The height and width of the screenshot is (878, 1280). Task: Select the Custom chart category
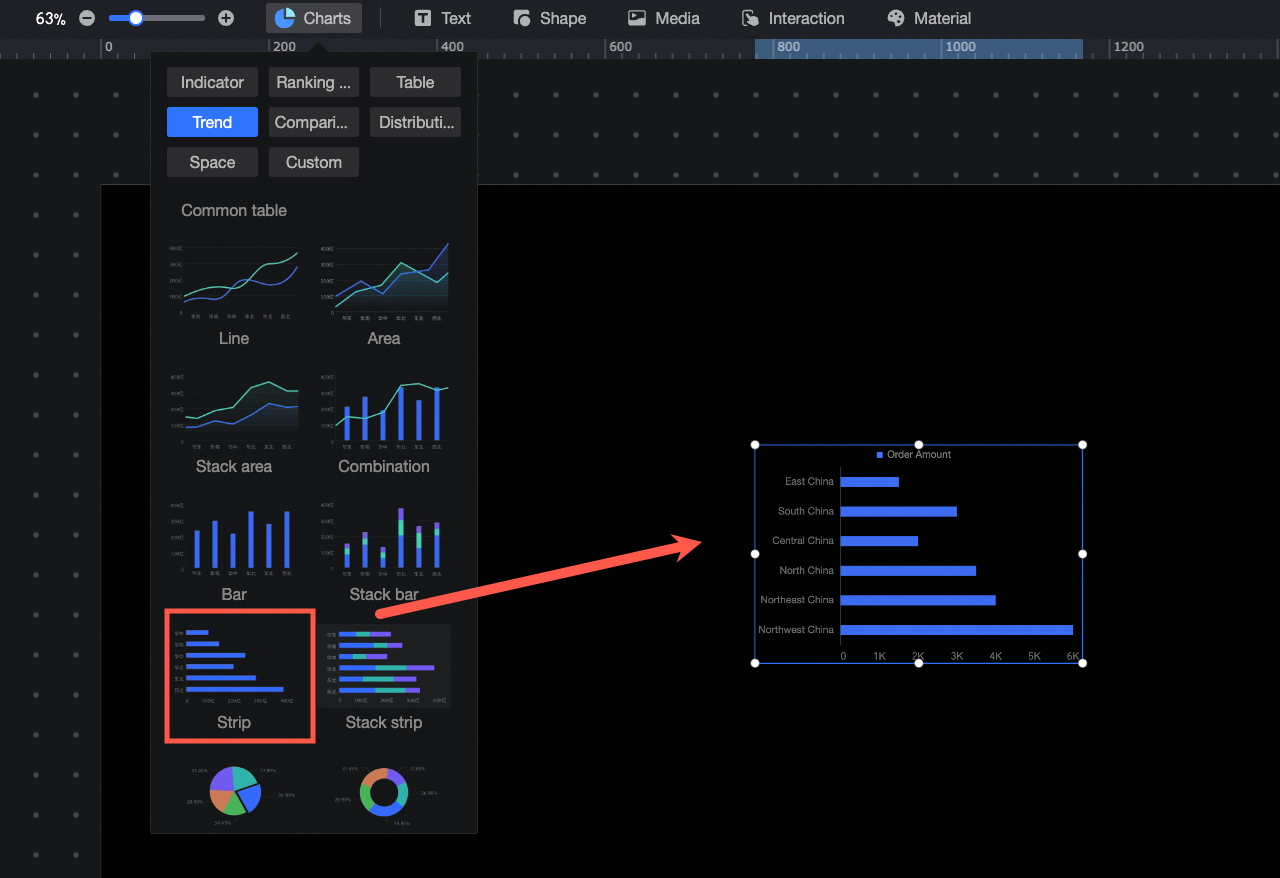tap(314, 162)
